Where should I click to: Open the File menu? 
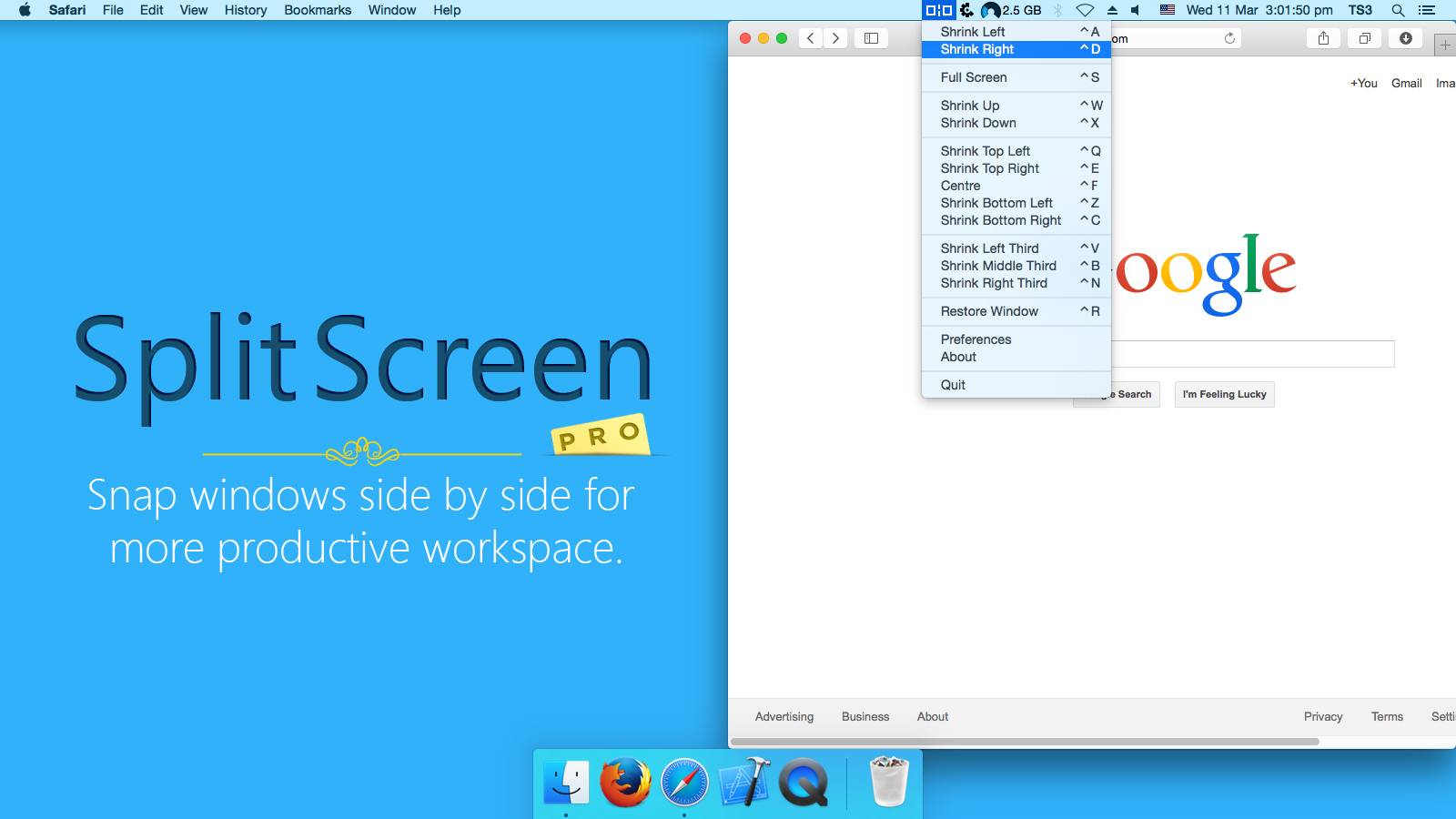point(113,10)
